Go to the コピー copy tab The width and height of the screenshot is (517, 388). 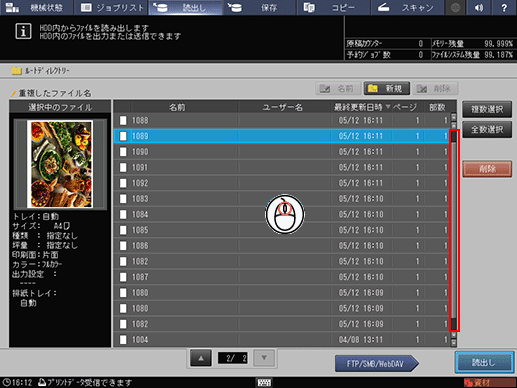pyautogui.click(x=334, y=7)
